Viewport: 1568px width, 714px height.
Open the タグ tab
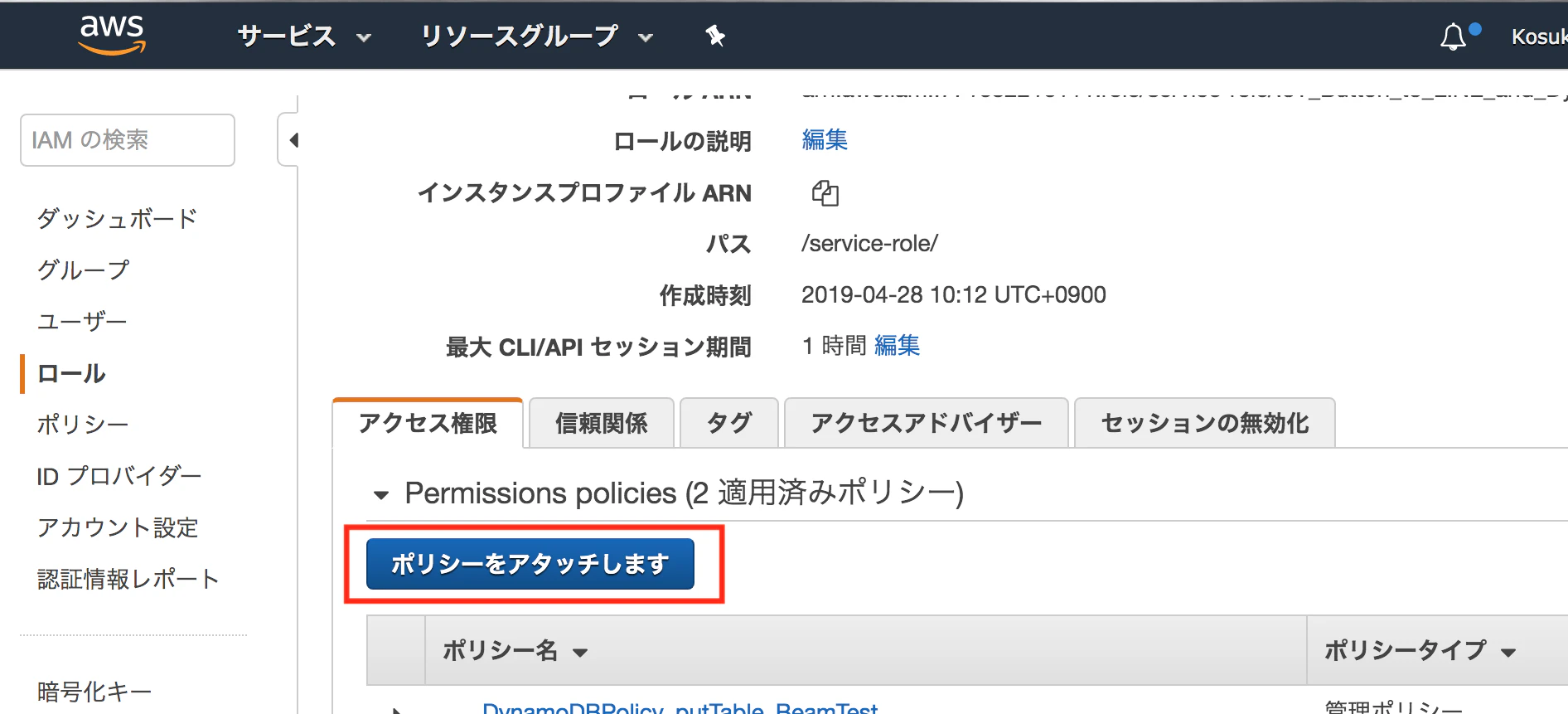729,423
